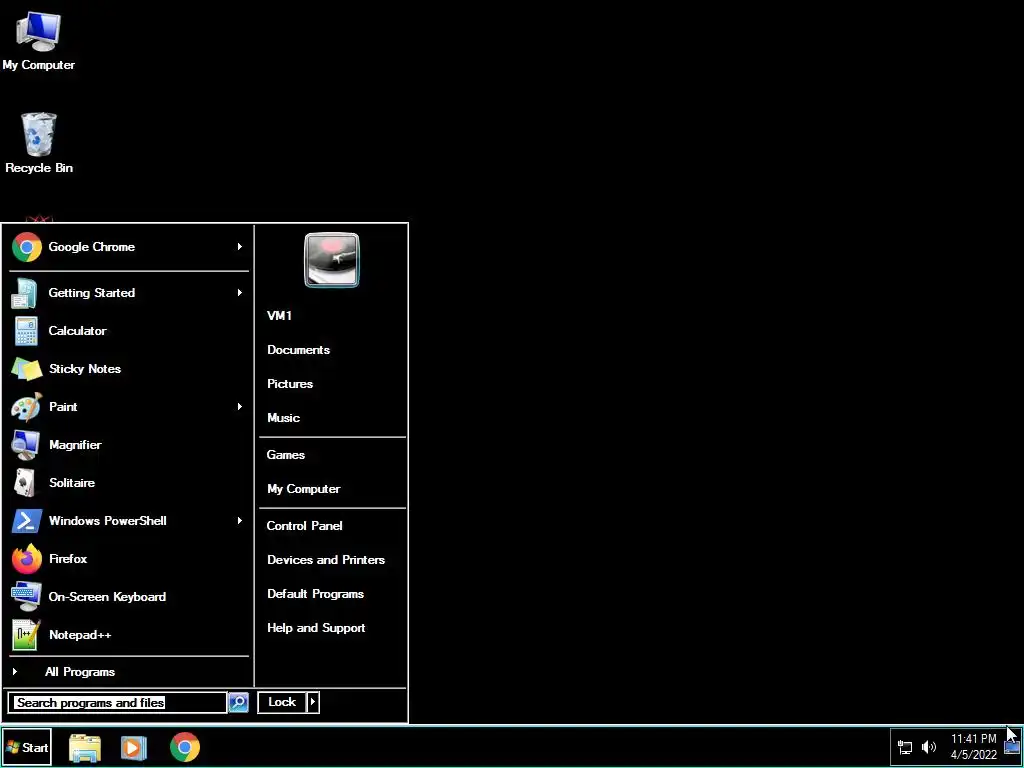Open shutdown options arrow beside Lock
1024x768 pixels.
(x=313, y=703)
